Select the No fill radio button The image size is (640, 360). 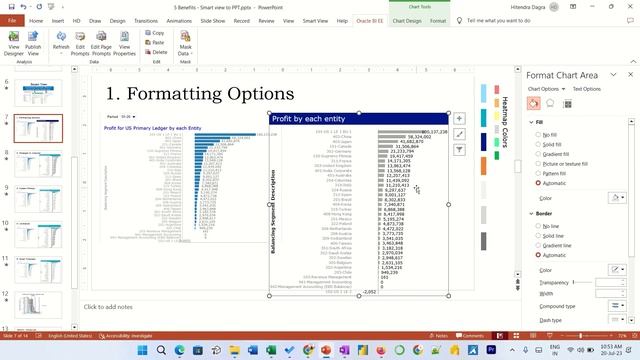coord(538,135)
